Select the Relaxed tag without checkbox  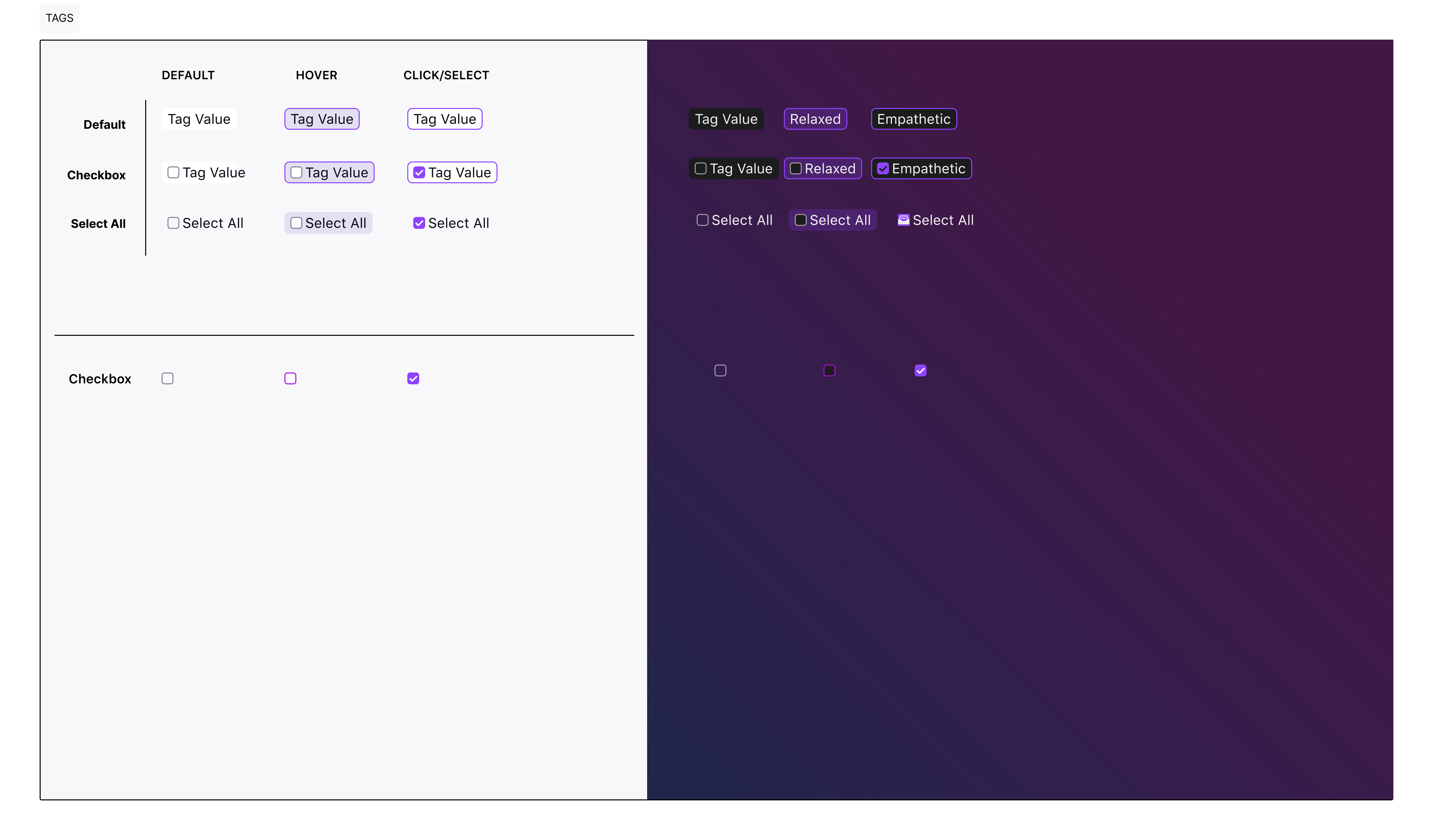pyautogui.click(x=815, y=119)
